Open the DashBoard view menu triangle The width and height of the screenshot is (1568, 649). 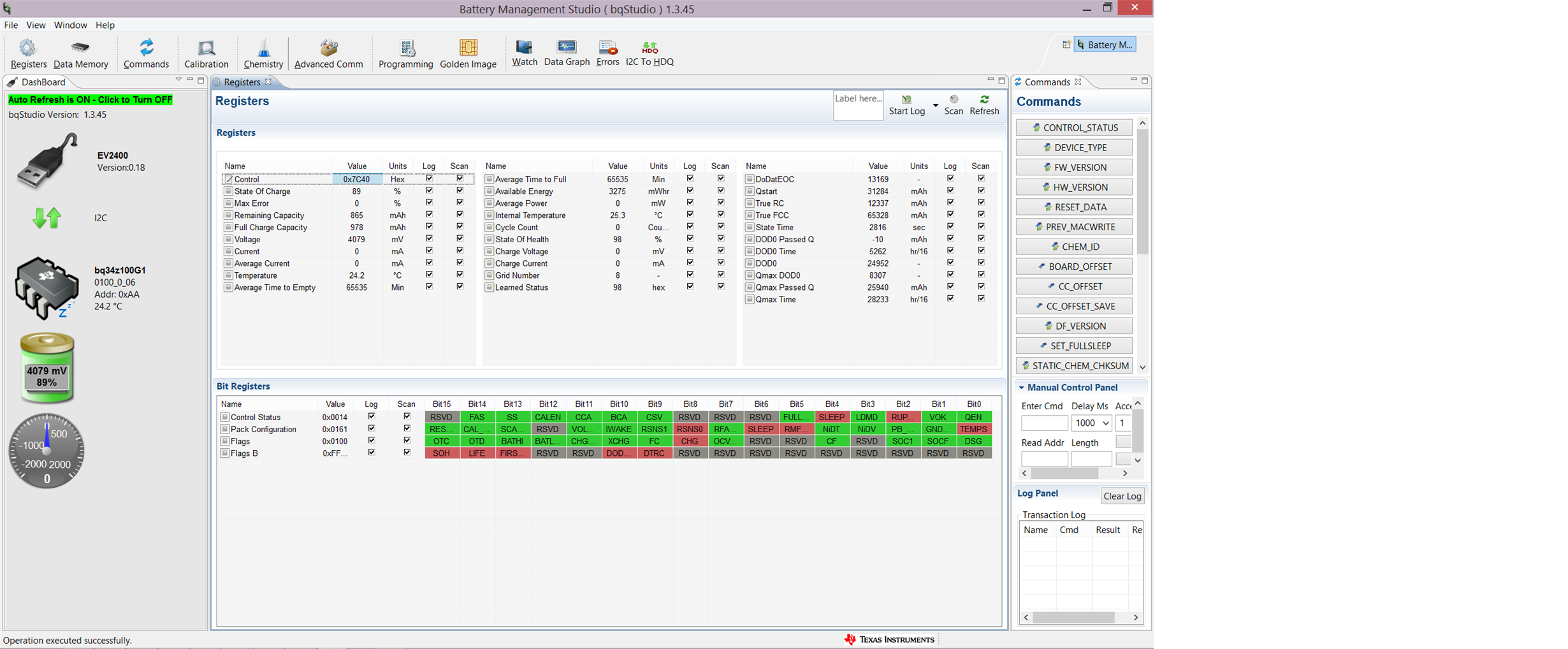[x=178, y=80]
